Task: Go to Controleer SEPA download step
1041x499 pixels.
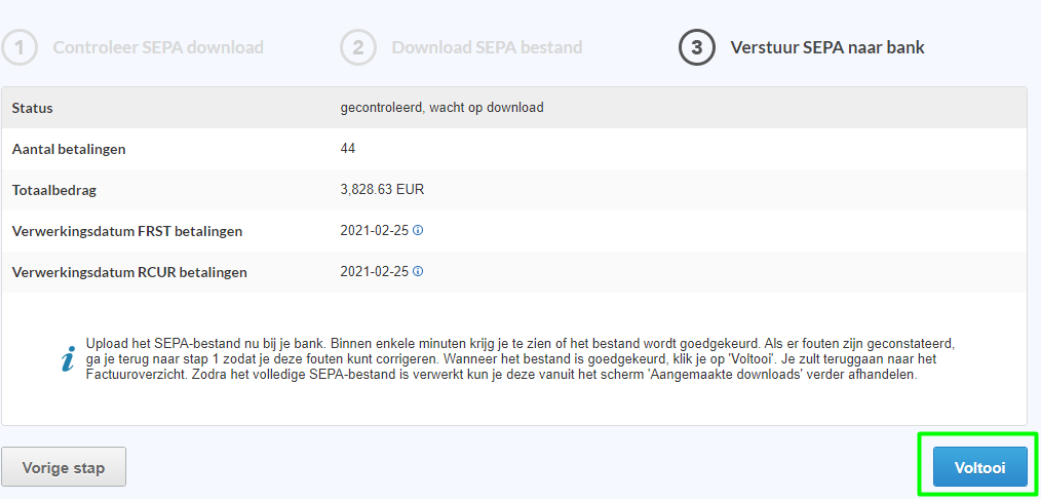Action: [158, 48]
